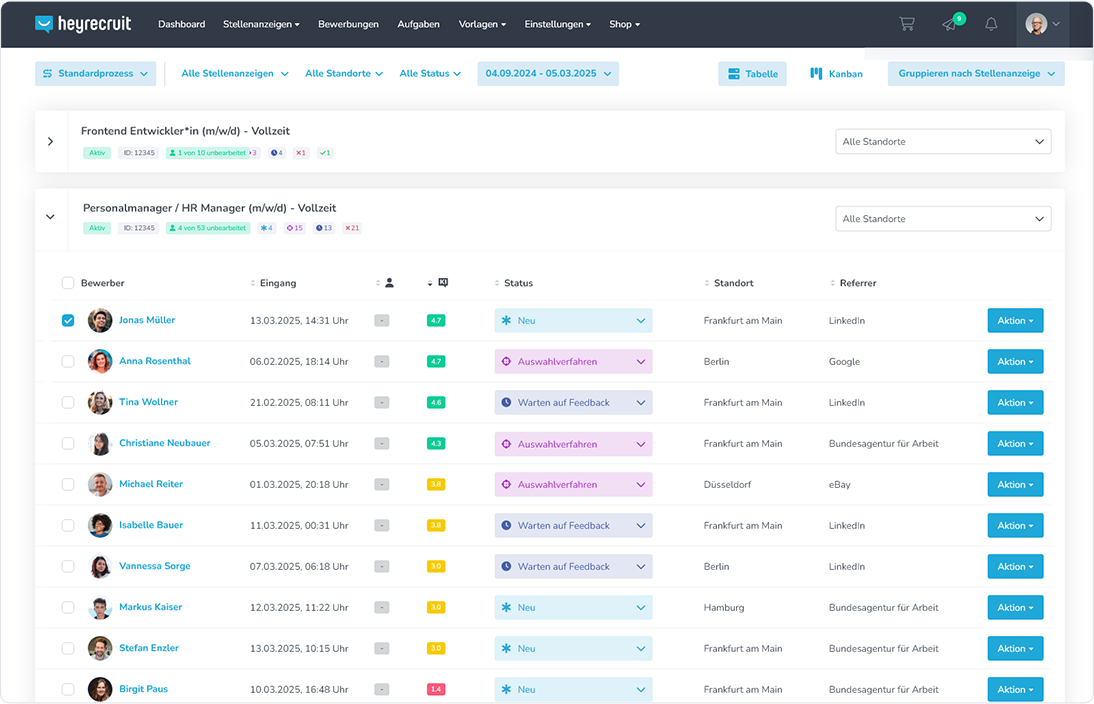The image size is (1094, 704).
Task: Open the Bewerbungen menu item
Action: click(x=348, y=24)
